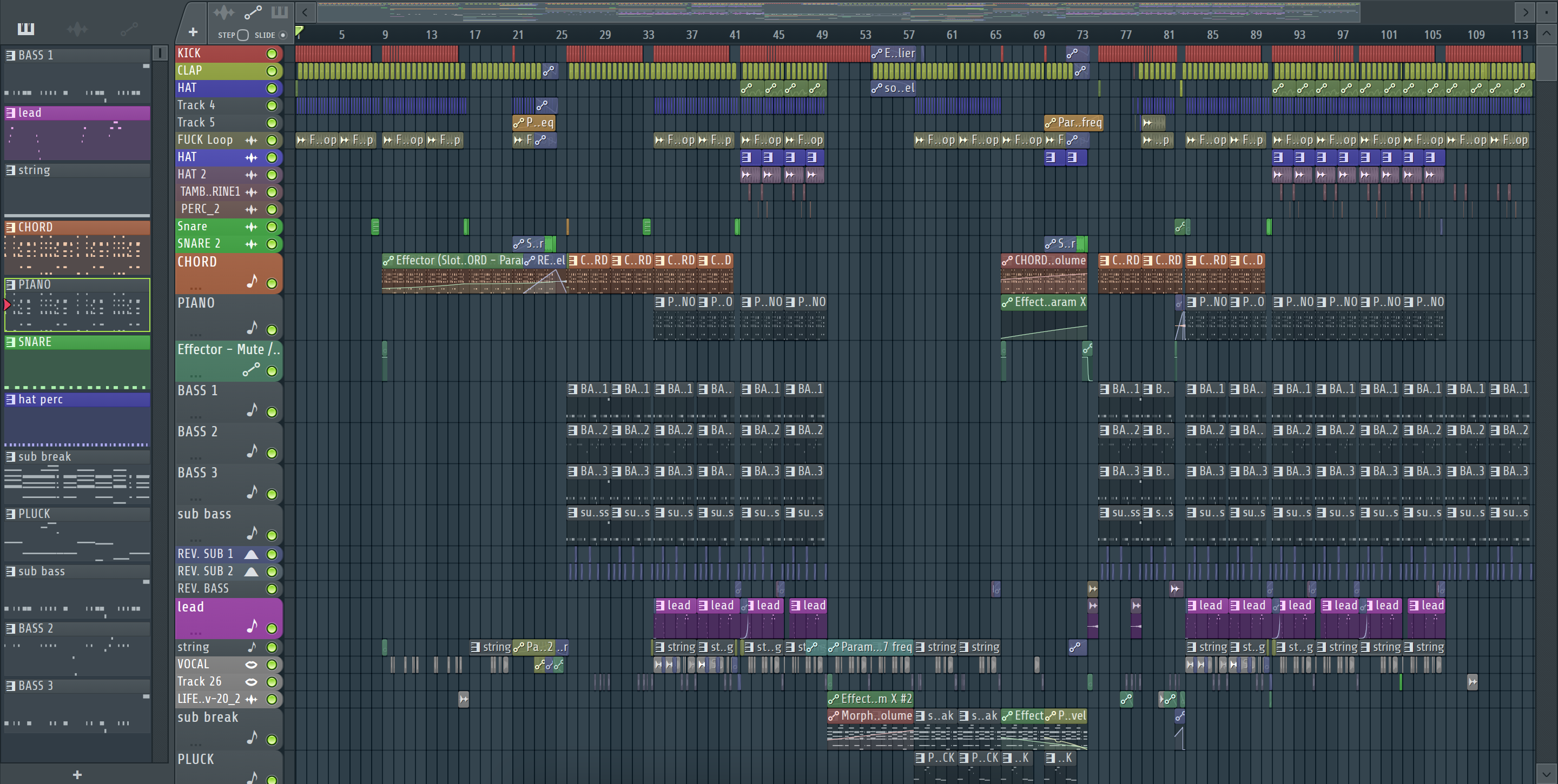This screenshot has height=784, width=1558.
Task: Mute the CLAP track
Action: click(272, 71)
